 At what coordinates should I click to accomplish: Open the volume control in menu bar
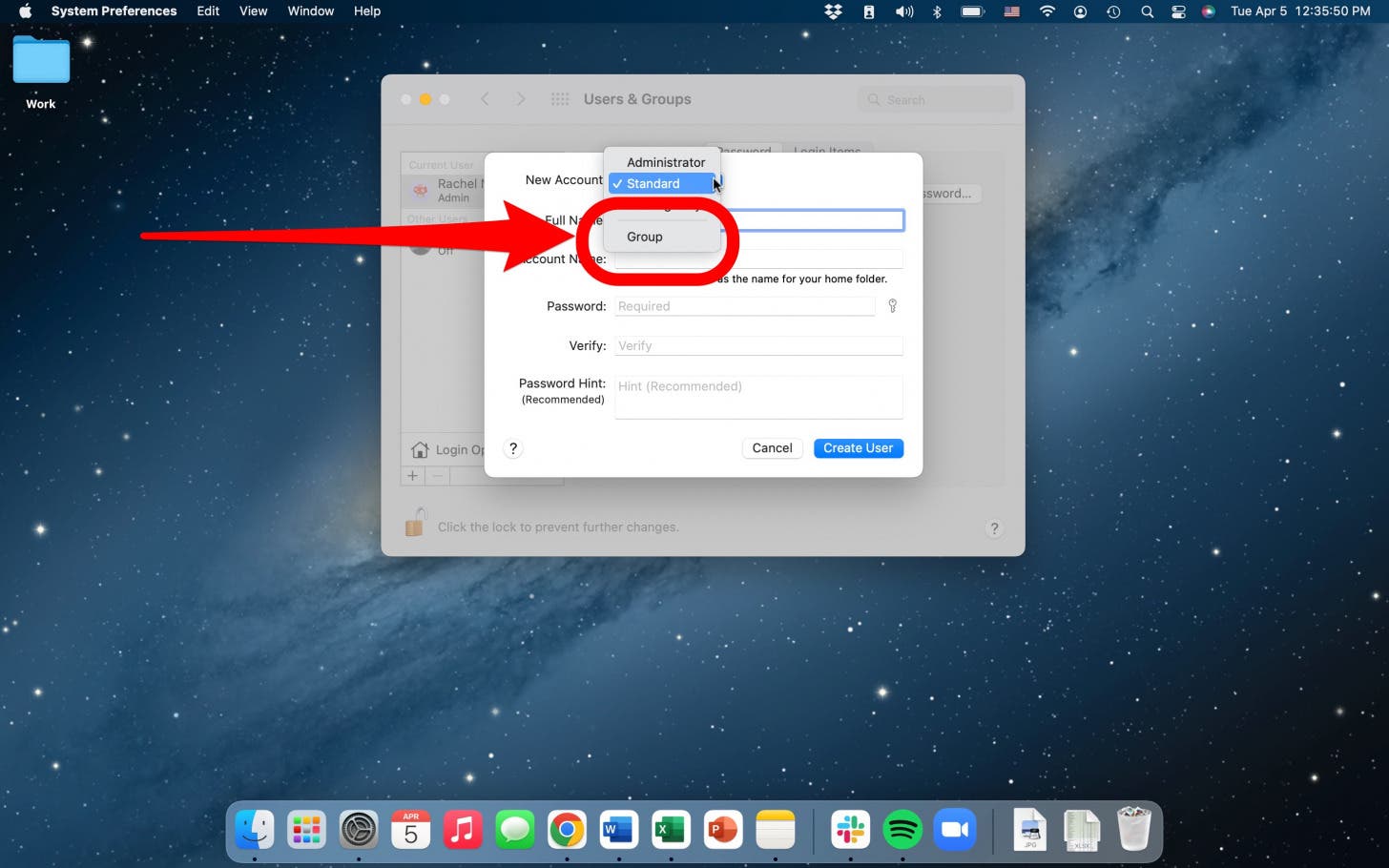coord(903,11)
